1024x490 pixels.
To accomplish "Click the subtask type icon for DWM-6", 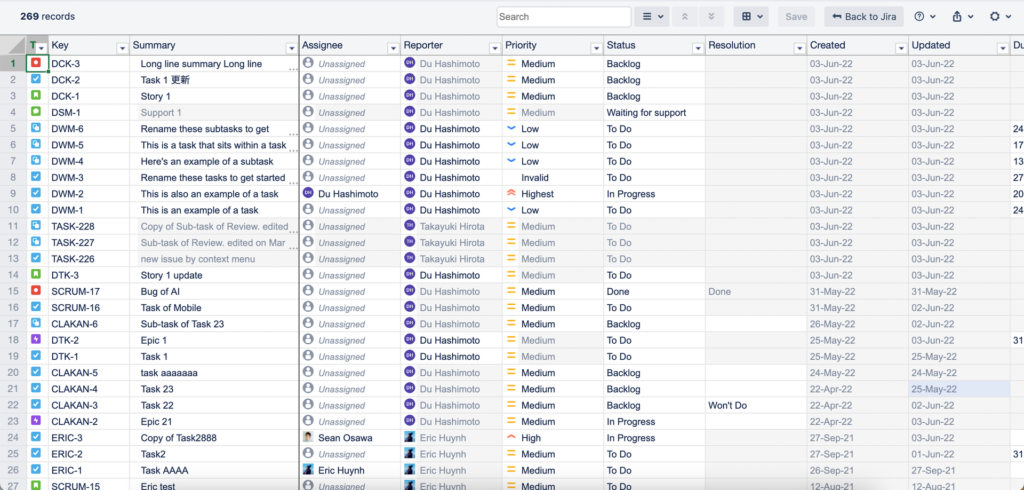I will [36, 129].
